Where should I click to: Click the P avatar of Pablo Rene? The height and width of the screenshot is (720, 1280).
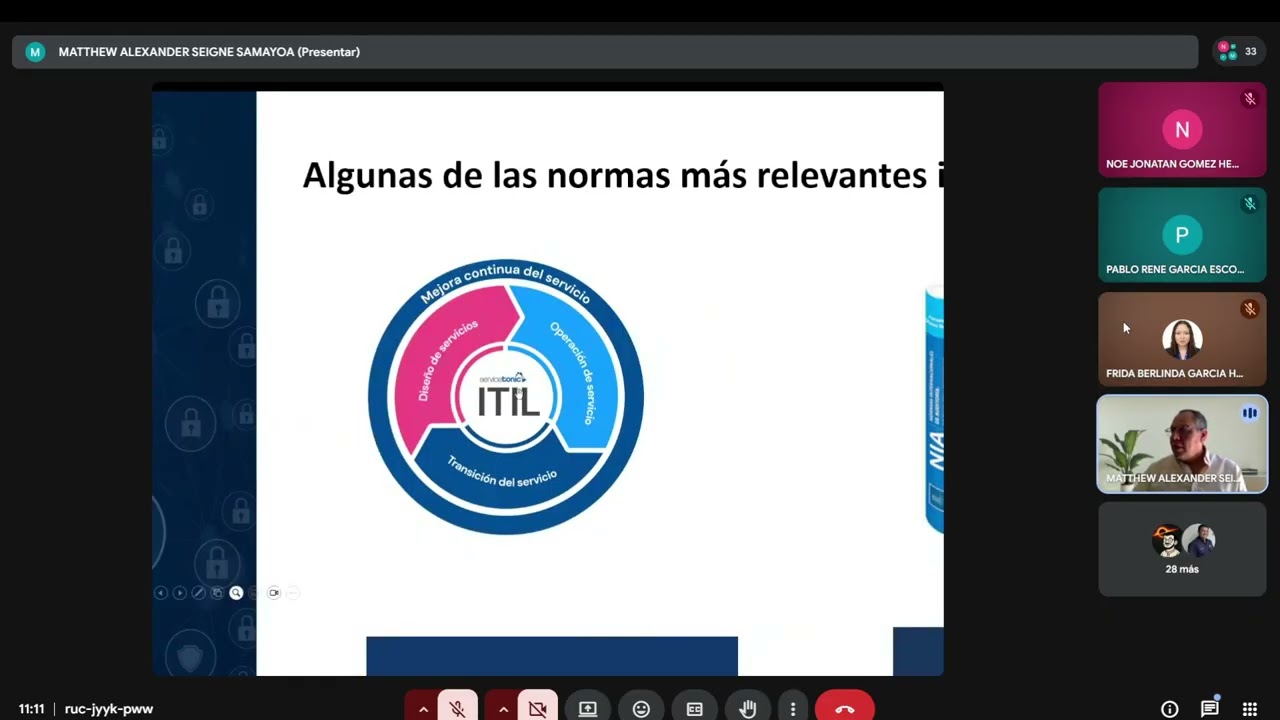pos(1182,234)
